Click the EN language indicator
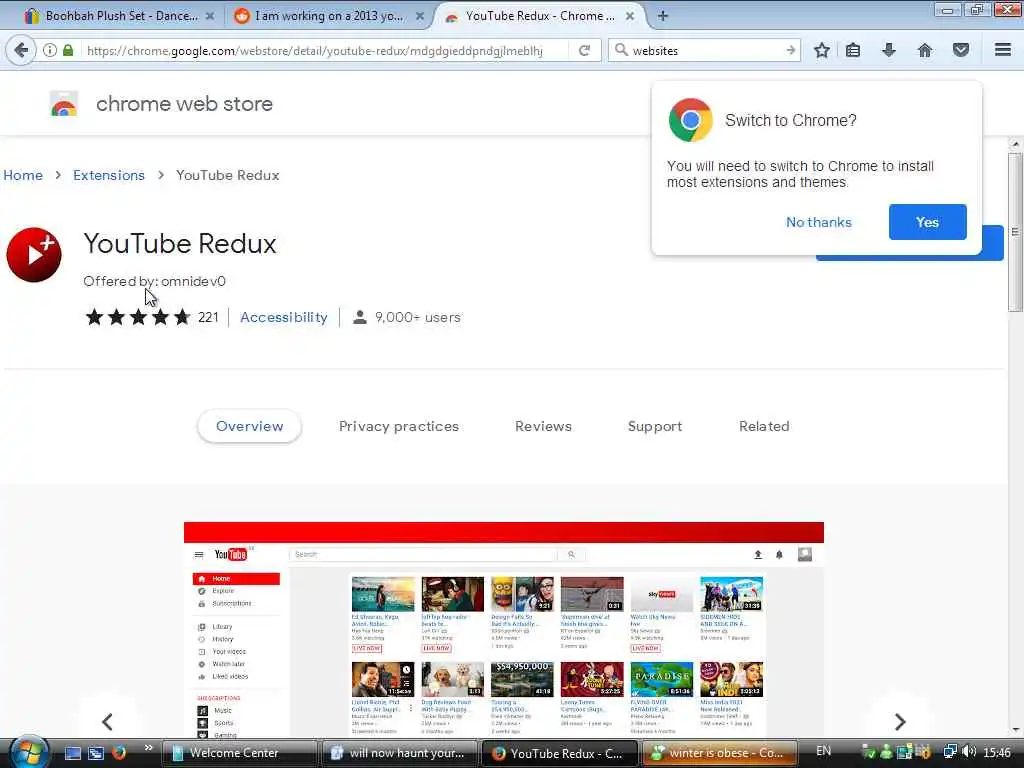The width and height of the screenshot is (1024, 768). (x=824, y=751)
